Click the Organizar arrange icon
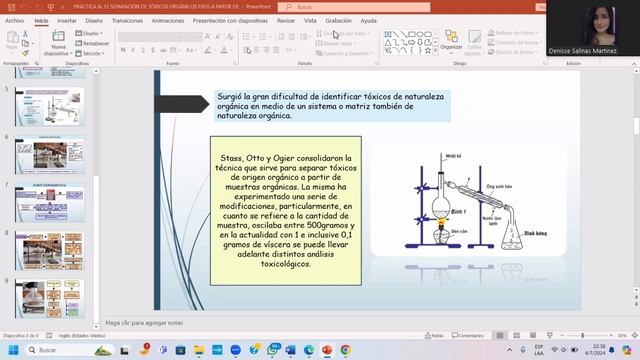This screenshot has width=640, height=360. (x=451, y=40)
